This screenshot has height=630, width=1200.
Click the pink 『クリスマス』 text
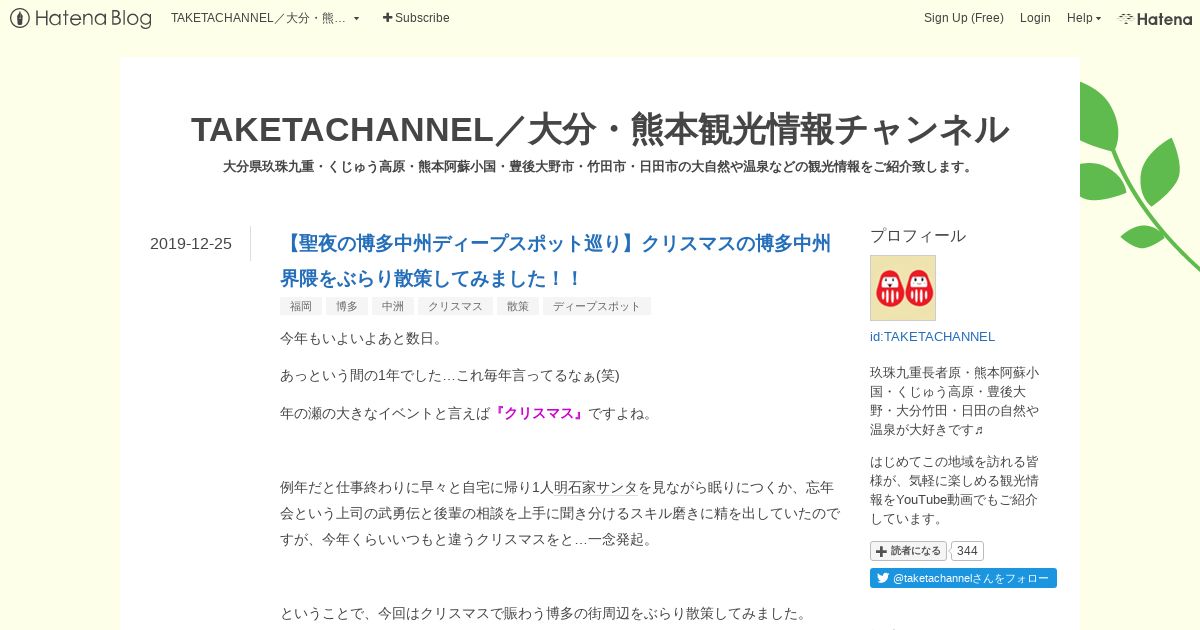point(539,413)
